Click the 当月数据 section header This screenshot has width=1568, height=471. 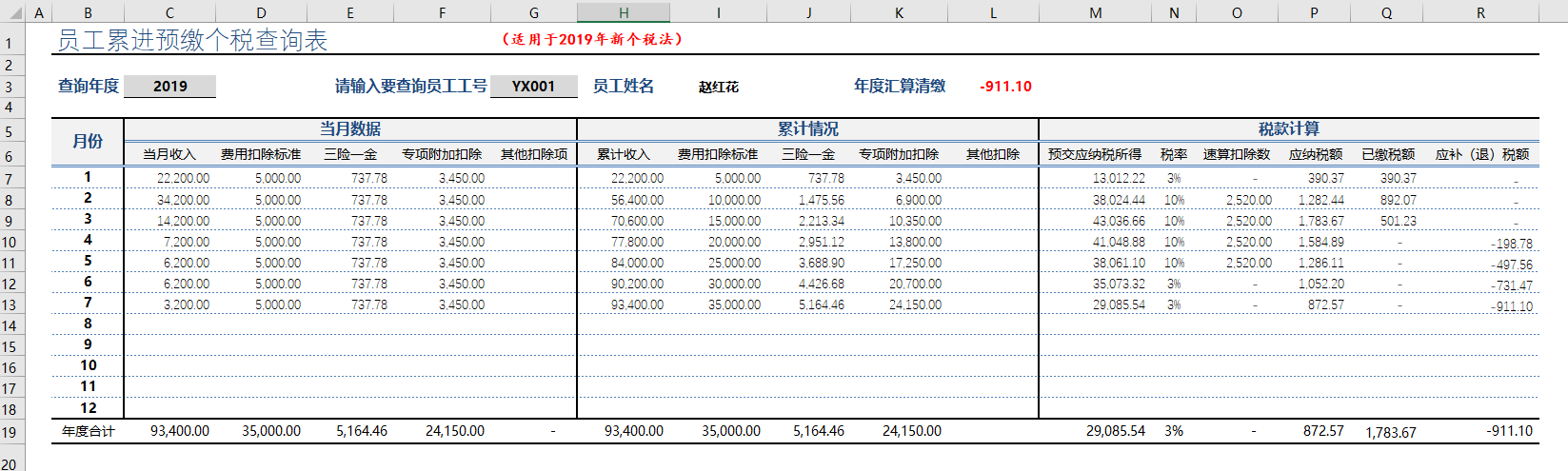coord(350,129)
